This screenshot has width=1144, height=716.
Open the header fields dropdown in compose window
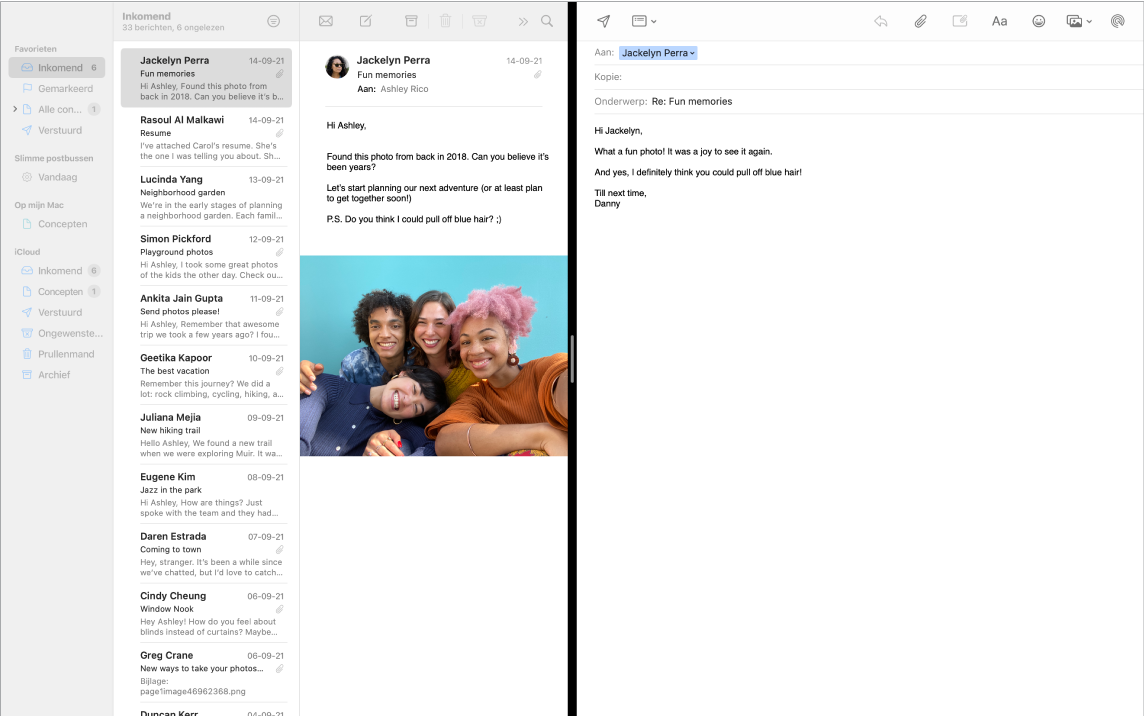(644, 20)
